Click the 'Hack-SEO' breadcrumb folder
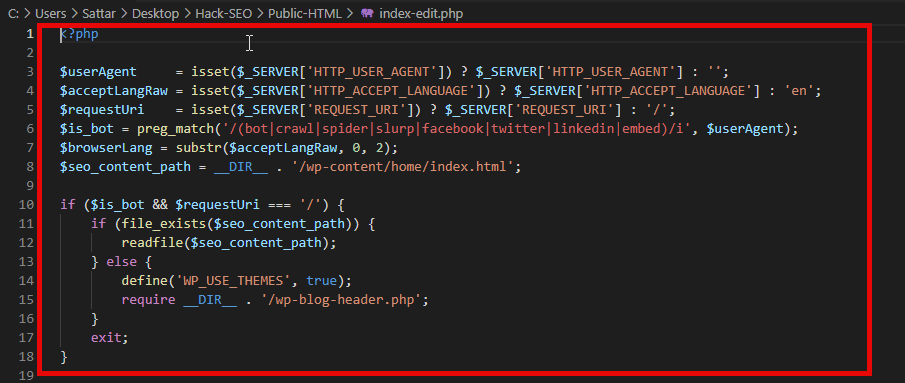Screen dimensions: 905x383 pos(223,13)
